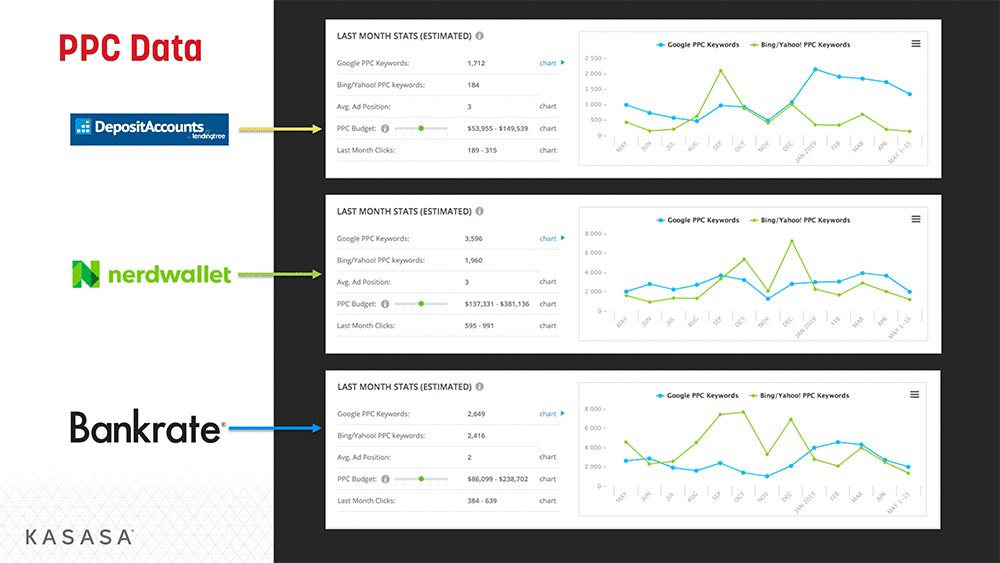
Task: Open PPC Budget chart link for Bankrate
Action: (x=548, y=479)
